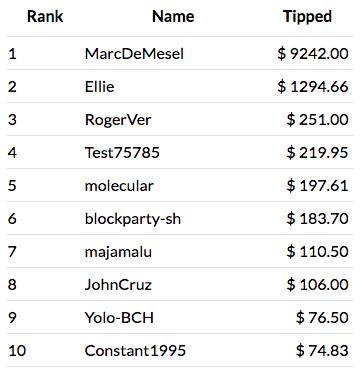Sort by the Rank column header
Image resolution: width=362 pixels, height=371 pixels.
click(45, 16)
